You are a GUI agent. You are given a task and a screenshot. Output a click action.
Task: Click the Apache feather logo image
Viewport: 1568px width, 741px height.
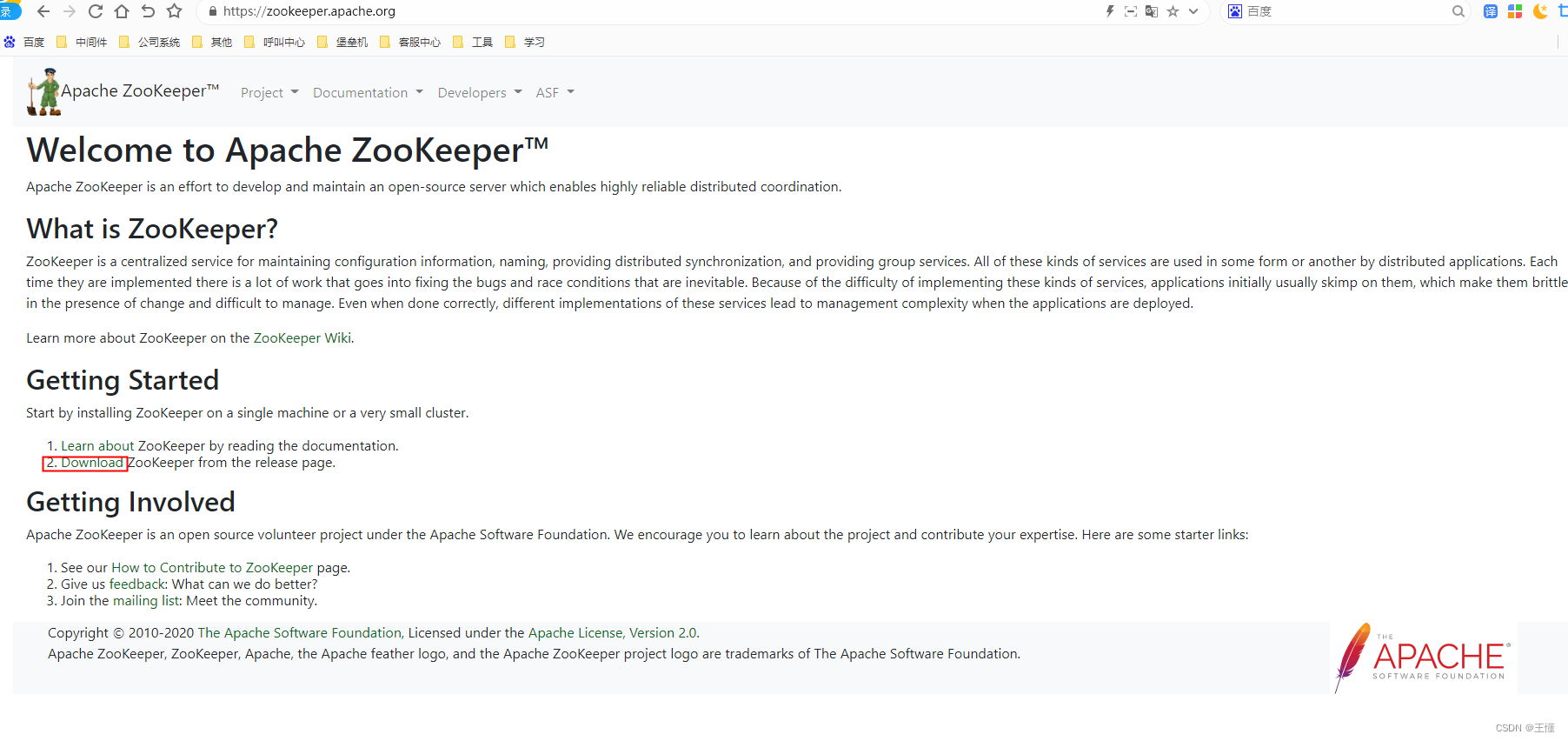pyautogui.click(x=1424, y=658)
